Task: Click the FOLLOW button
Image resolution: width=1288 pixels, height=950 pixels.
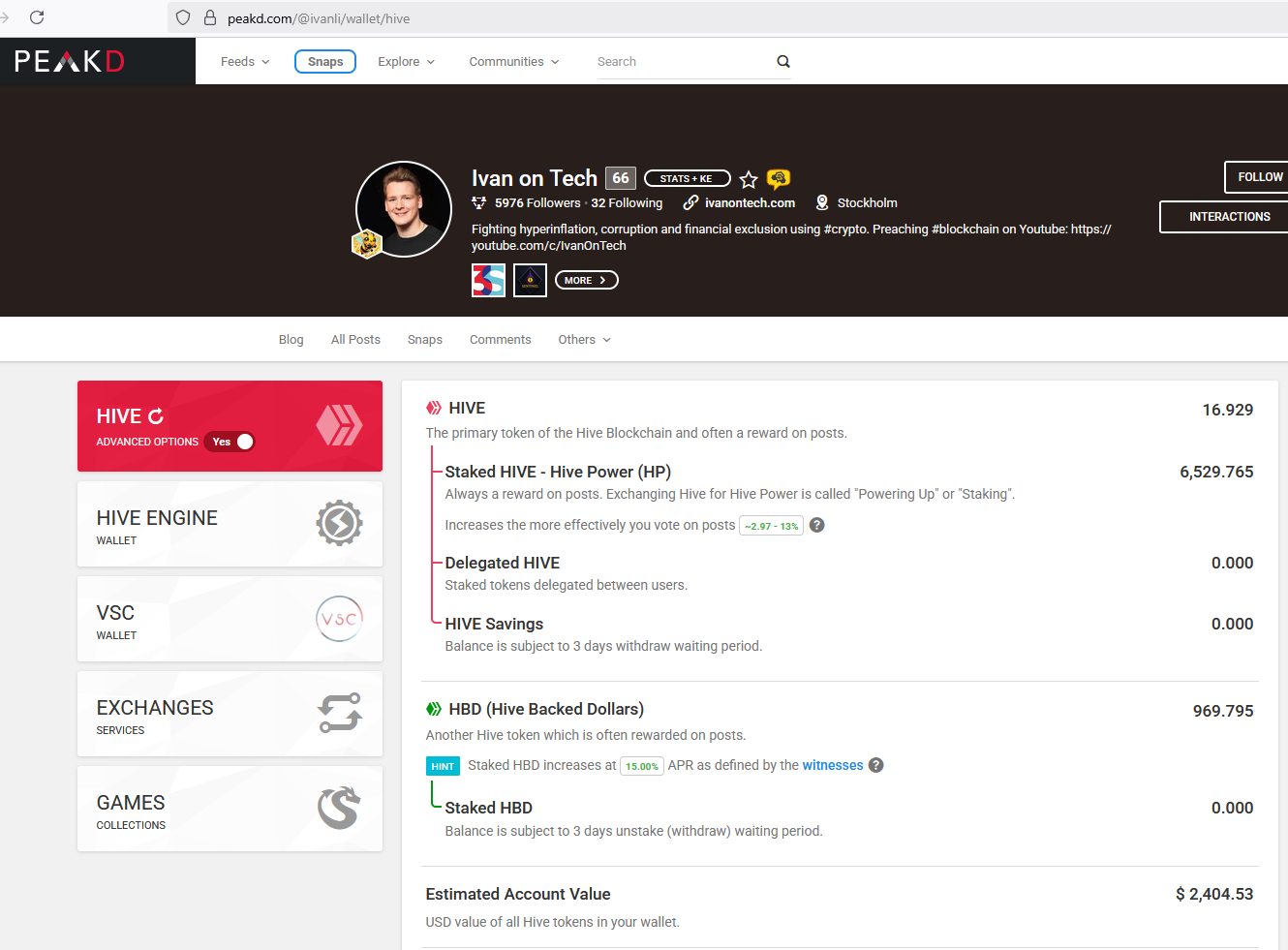Action: (x=1257, y=177)
